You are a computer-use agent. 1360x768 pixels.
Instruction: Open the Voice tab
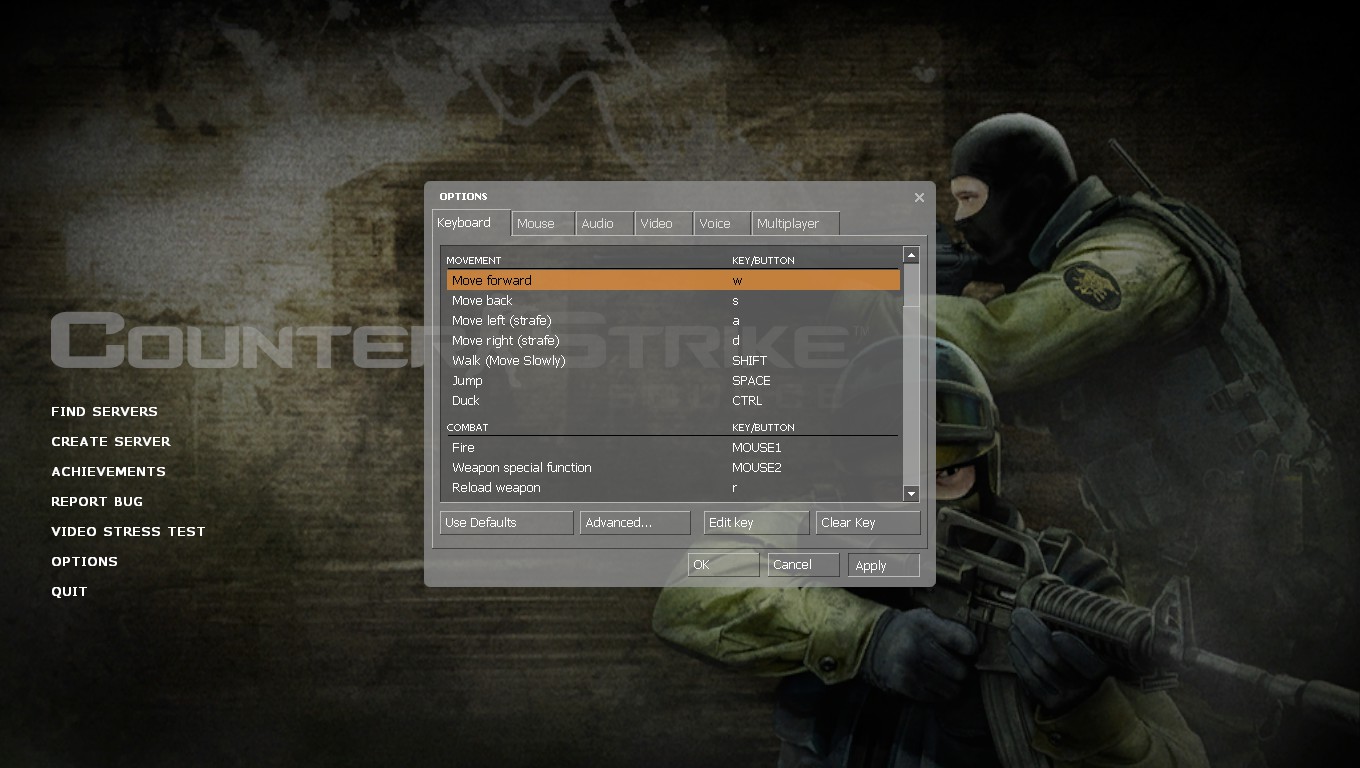click(x=722, y=224)
